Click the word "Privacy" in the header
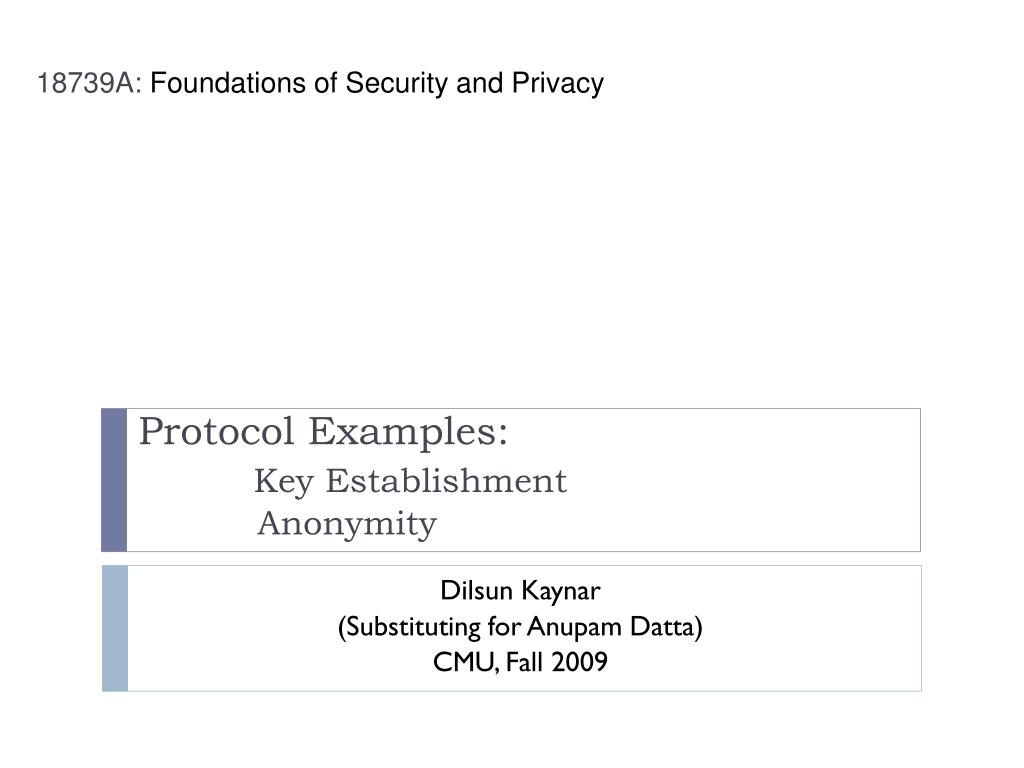The height and width of the screenshot is (768, 1024). [558, 85]
